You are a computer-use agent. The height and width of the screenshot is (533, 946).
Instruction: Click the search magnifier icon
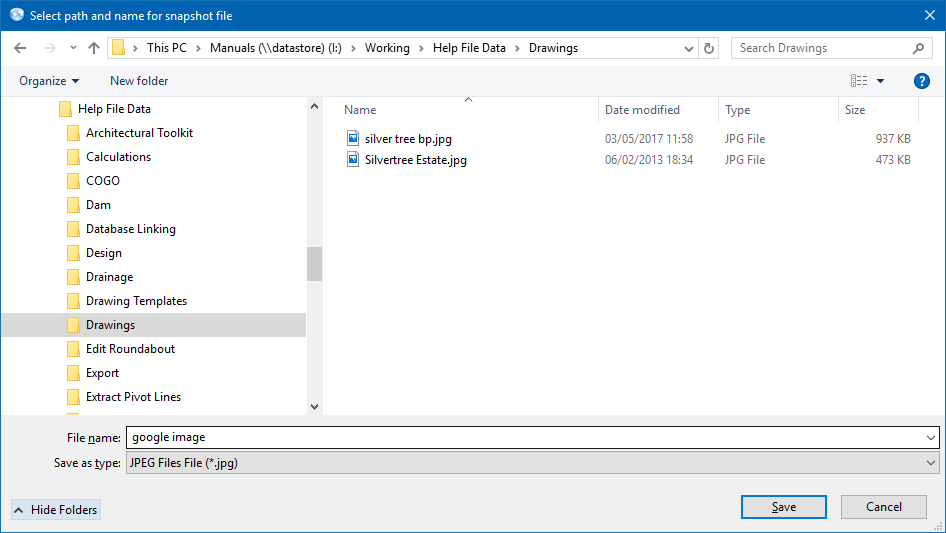(918, 48)
